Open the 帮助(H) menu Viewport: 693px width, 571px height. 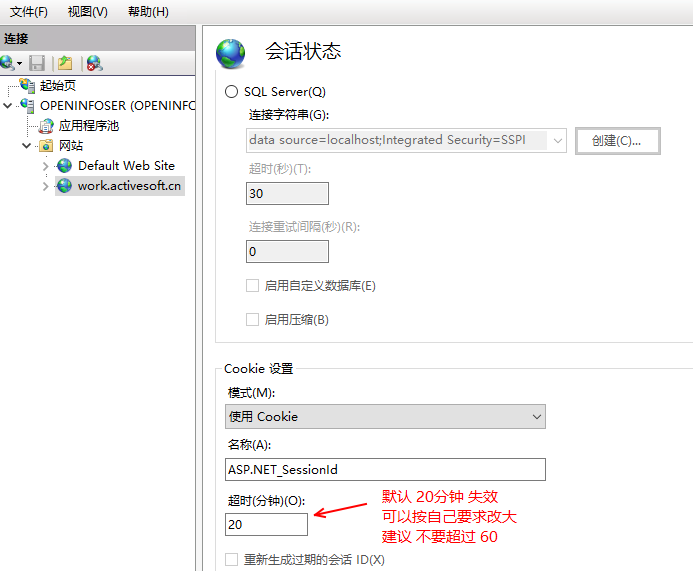click(x=148, y=12)
